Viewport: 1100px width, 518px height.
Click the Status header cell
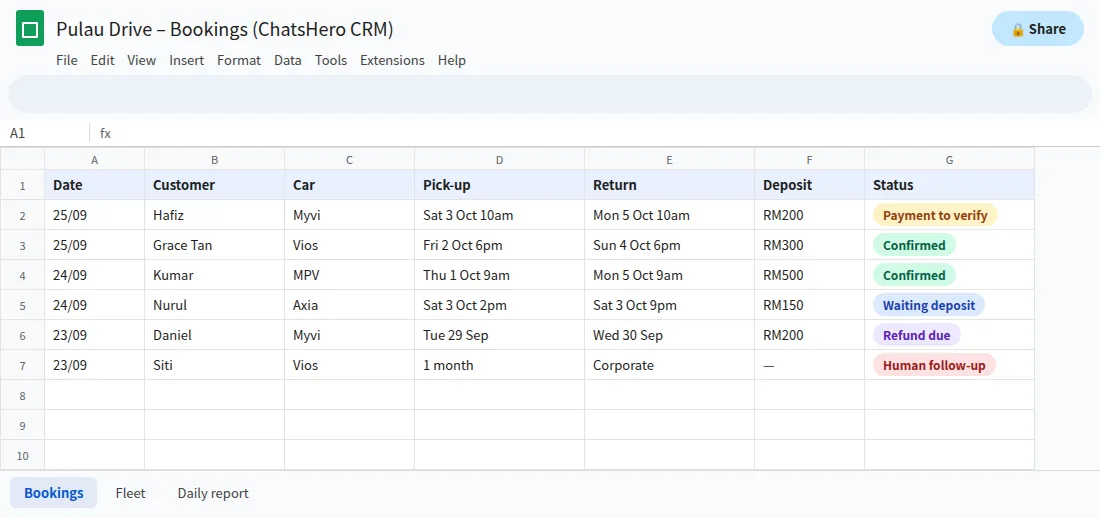click(x=949, y=185)
